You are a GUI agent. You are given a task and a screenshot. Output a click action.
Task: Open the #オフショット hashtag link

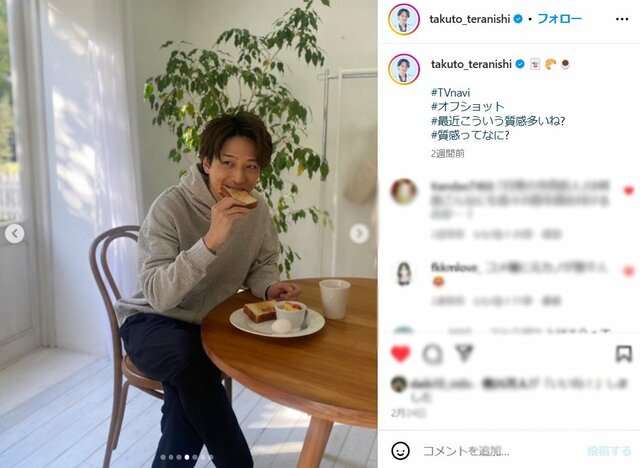pyautogui.click(x=468, y=106)
